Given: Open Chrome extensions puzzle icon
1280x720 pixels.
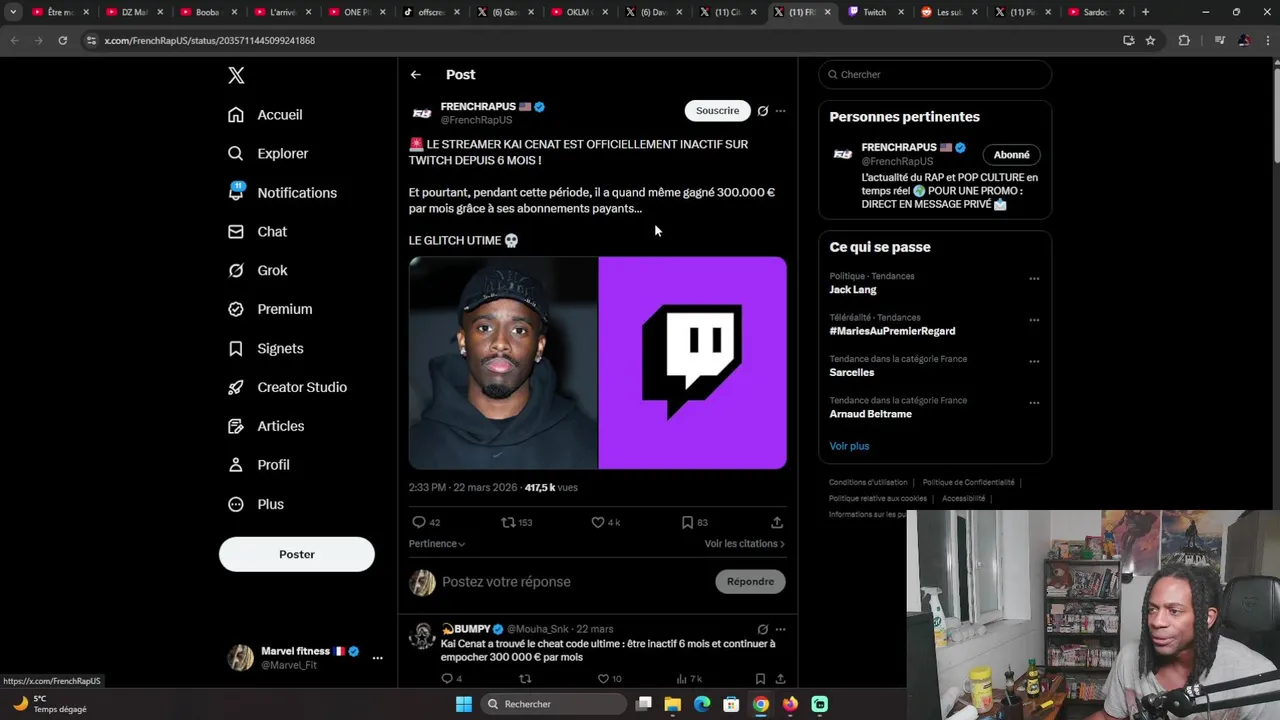Looking at the screenshot, I should [x=1184, y=40].
